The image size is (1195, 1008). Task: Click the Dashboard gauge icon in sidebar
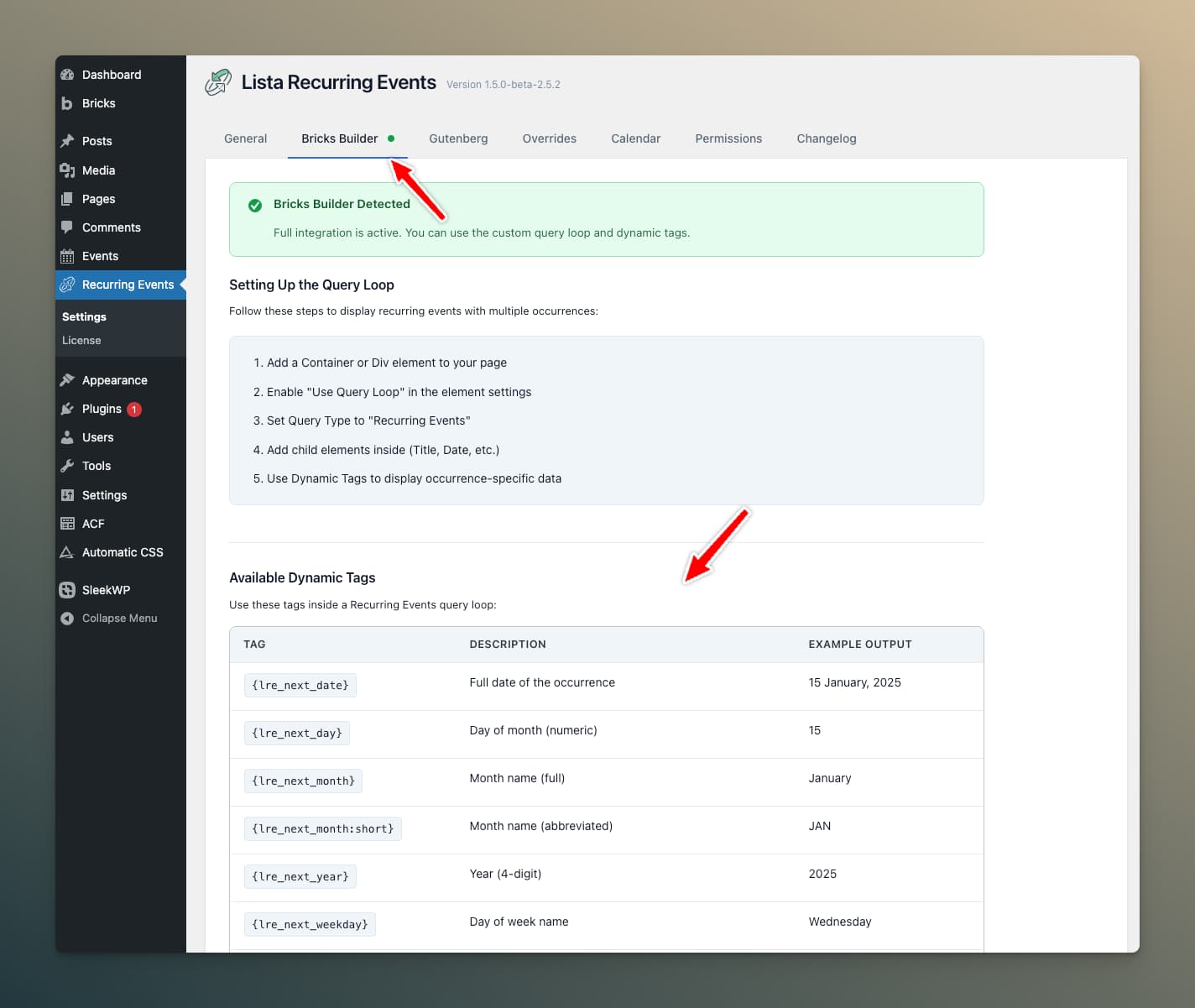(67, 75)
